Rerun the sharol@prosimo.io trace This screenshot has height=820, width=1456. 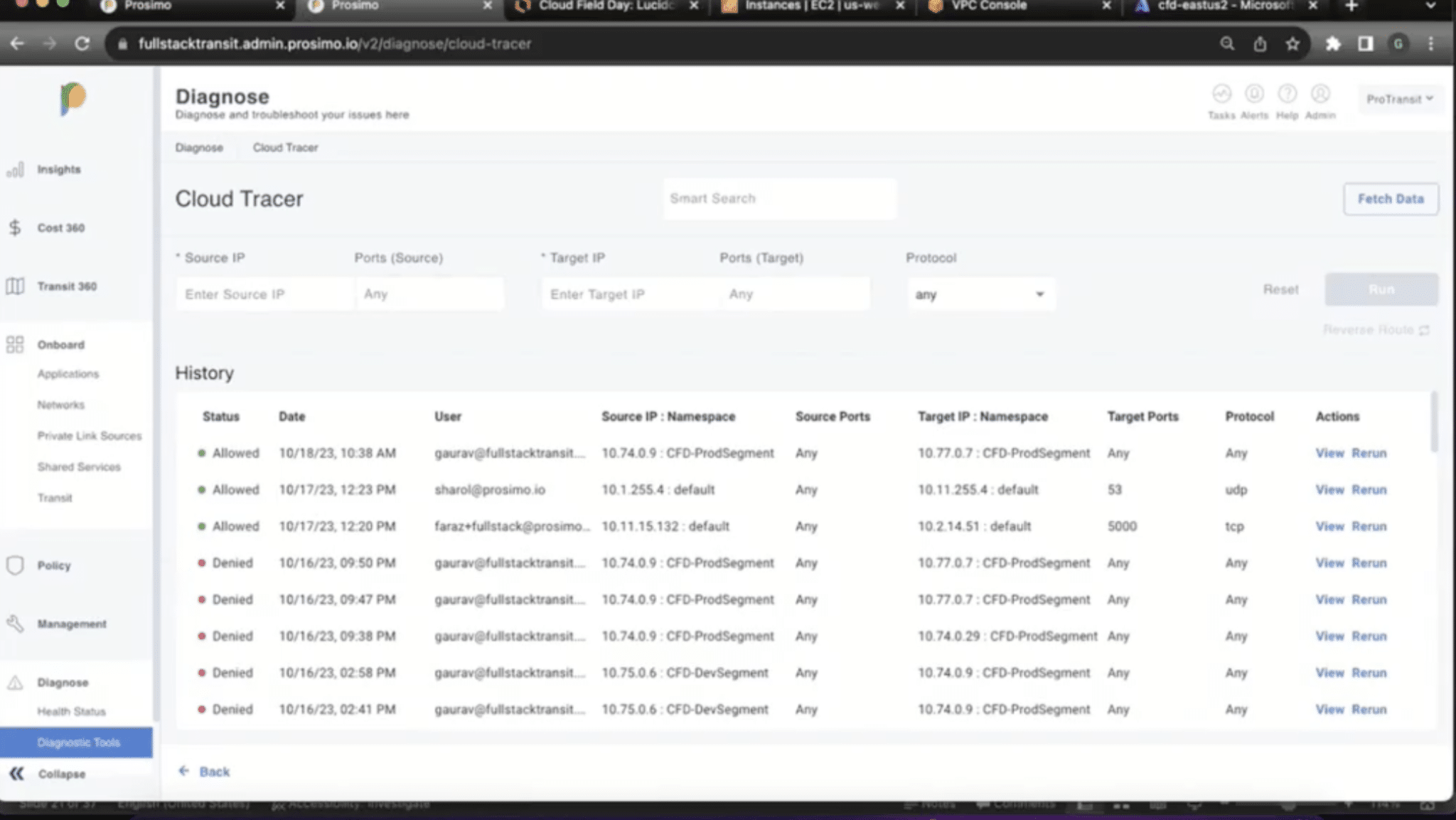coord(1369,490)
